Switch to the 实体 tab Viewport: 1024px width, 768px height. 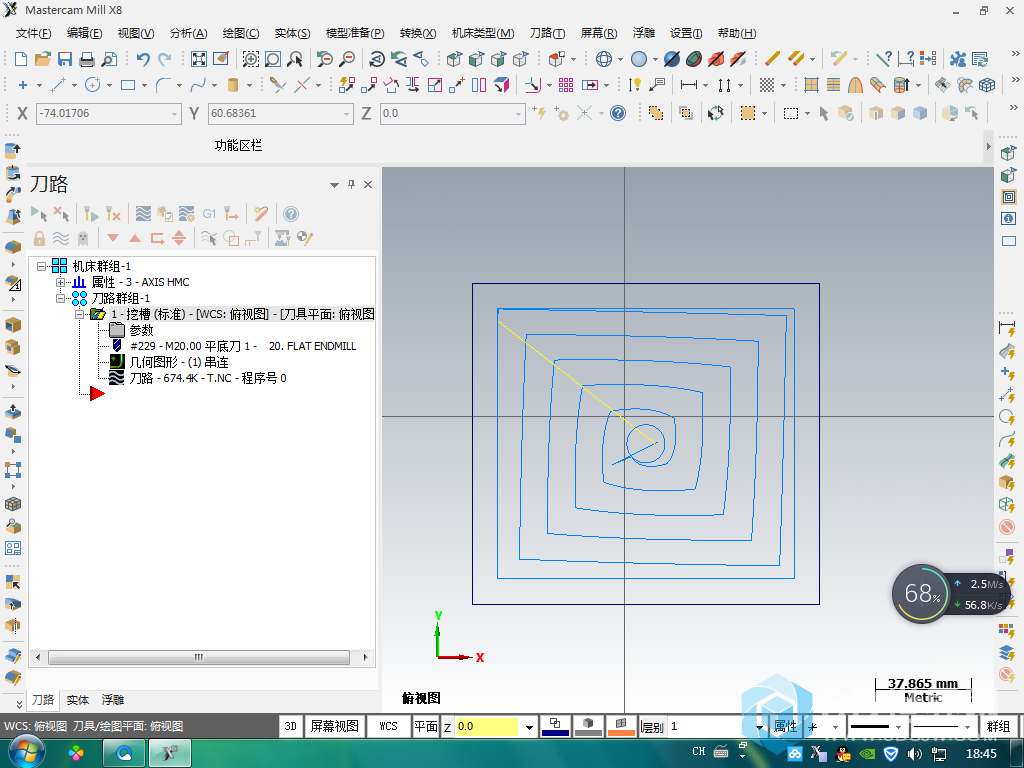[78, 700]
